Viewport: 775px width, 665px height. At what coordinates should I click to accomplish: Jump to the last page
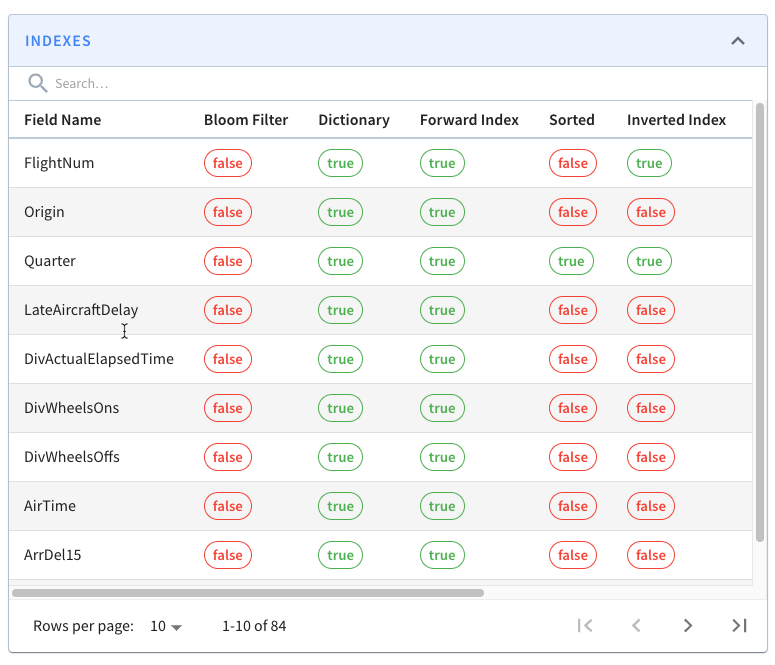739,626
